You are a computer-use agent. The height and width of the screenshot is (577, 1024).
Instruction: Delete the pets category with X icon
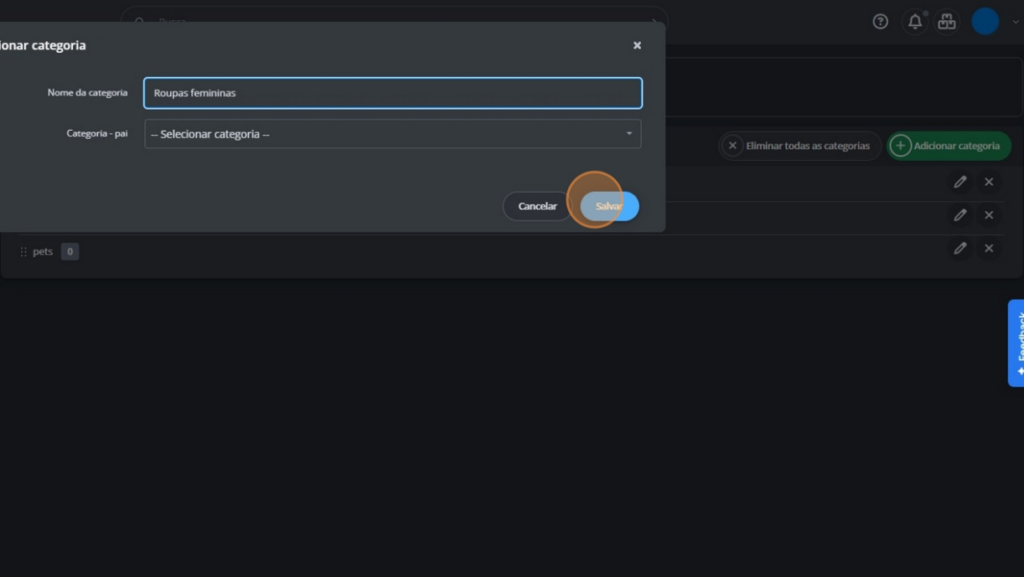tap(989, 248)
